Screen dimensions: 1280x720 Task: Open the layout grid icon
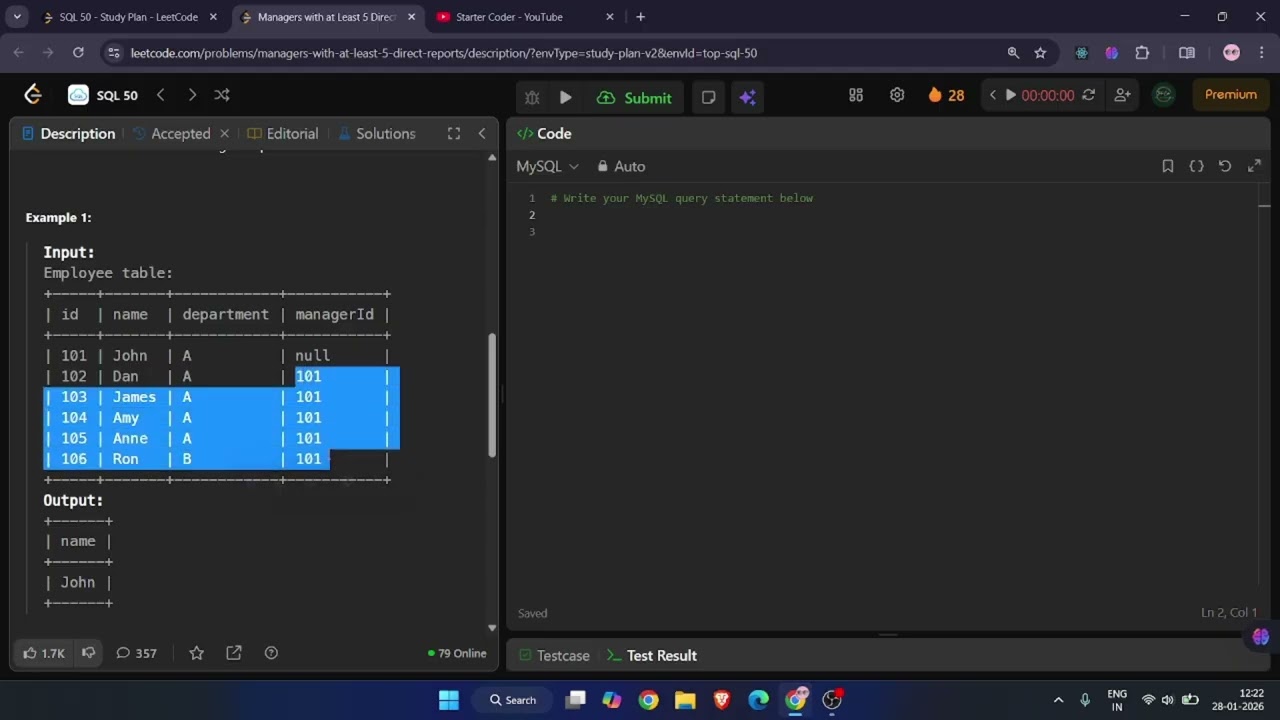tap(856, 95)
